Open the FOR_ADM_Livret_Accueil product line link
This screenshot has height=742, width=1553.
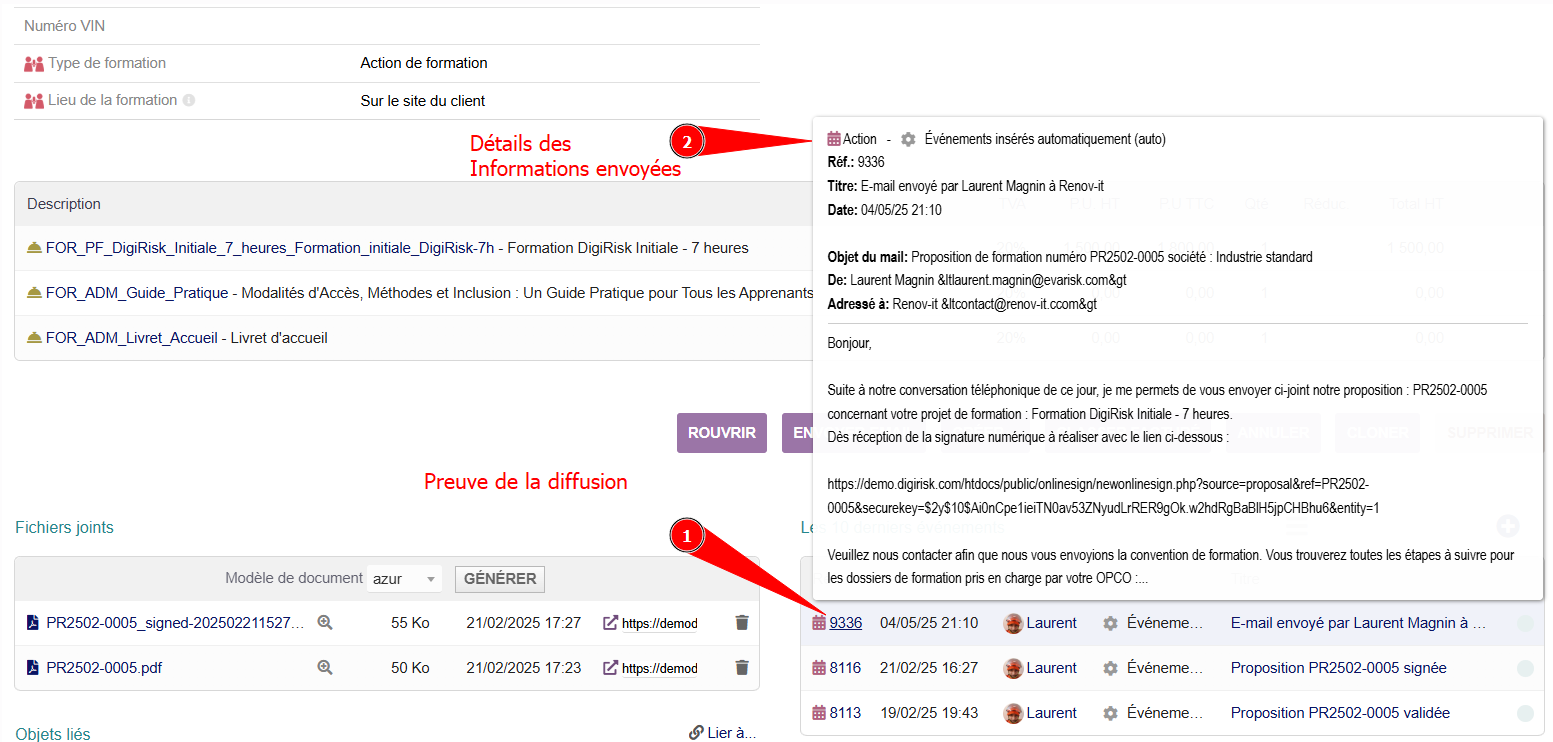(x=132, y=338)
